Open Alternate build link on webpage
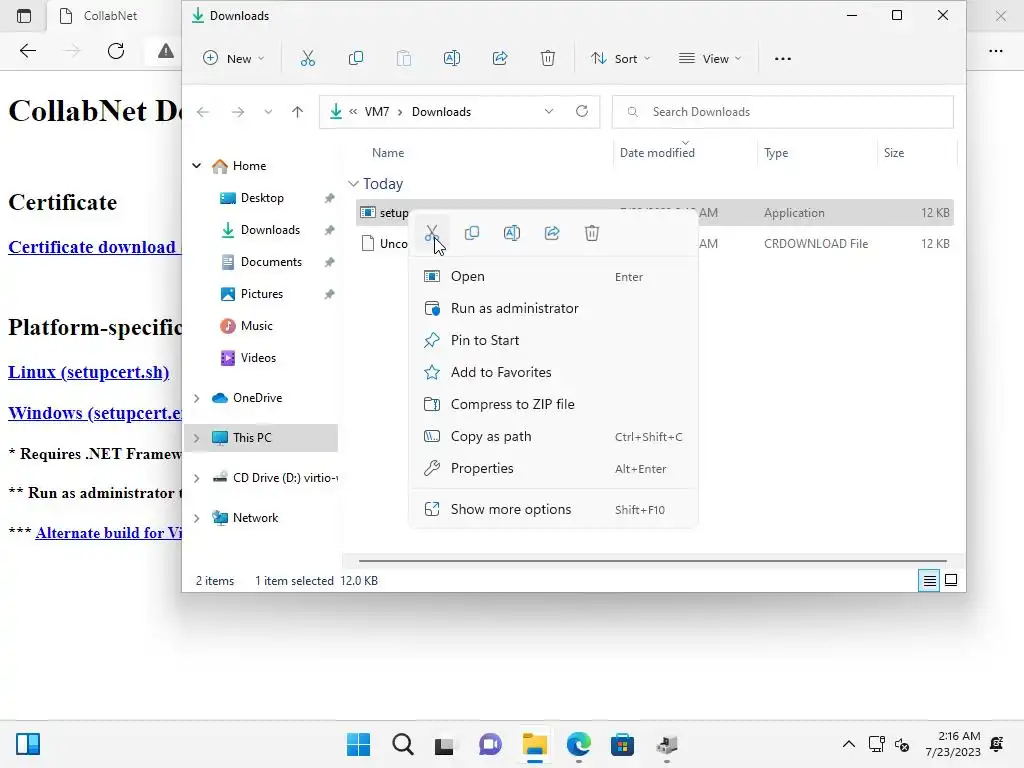The width and height of the screenshot is (1024, 768). point(108,533)
